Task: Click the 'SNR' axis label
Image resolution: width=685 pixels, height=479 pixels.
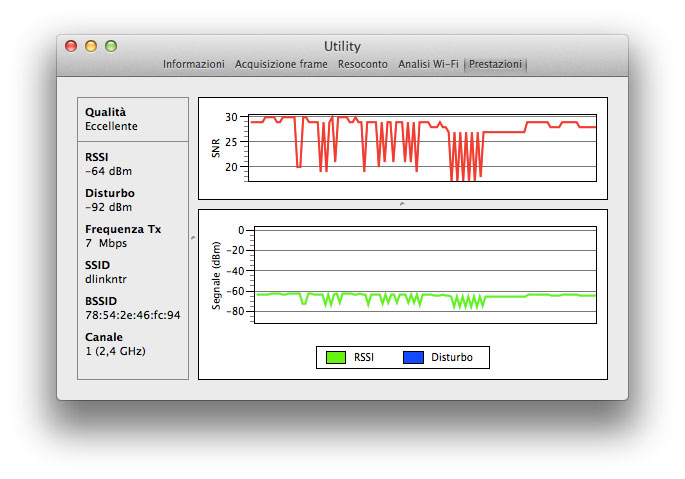Action: [x=216, y=148]
